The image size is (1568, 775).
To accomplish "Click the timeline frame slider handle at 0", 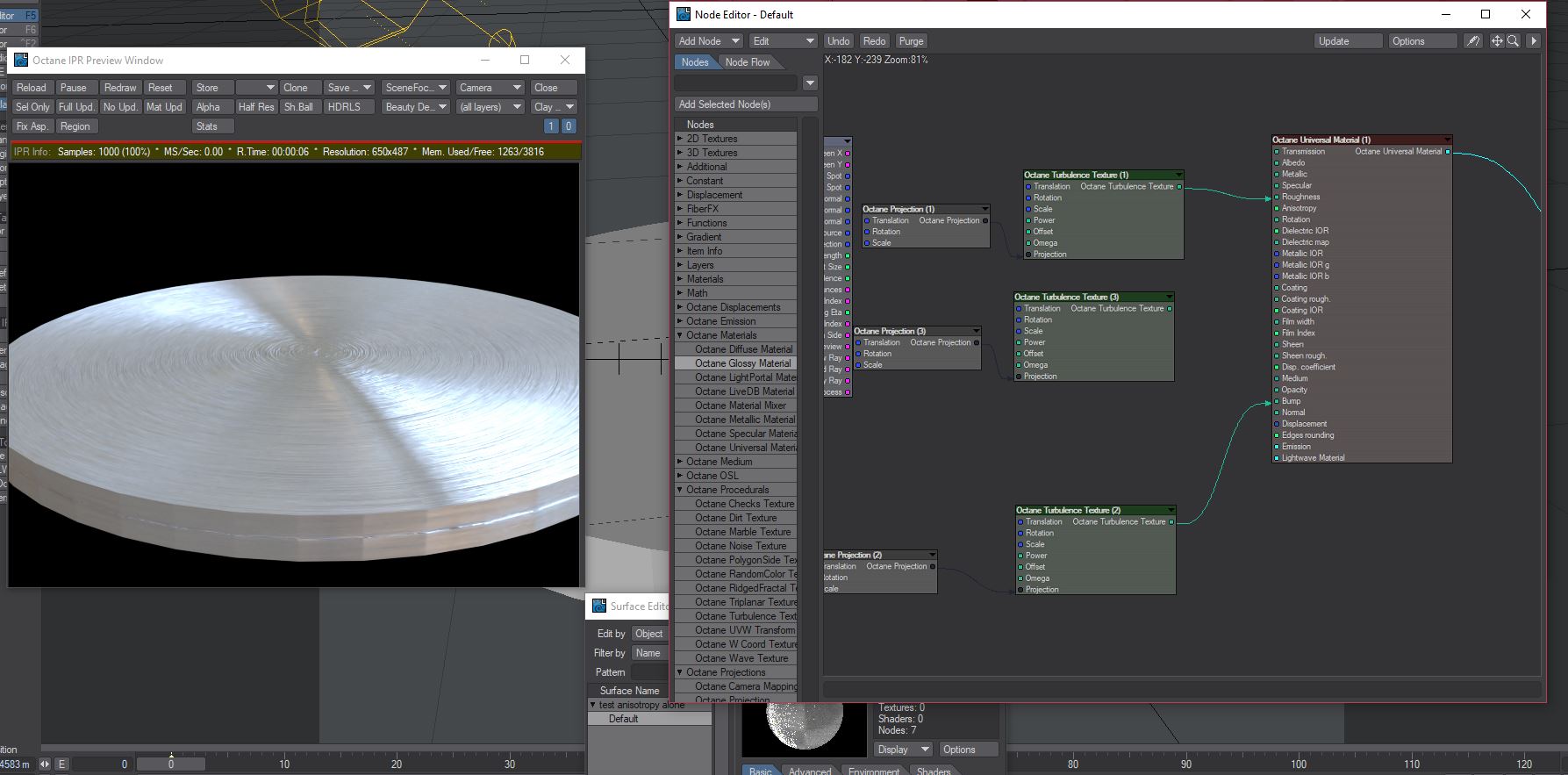I will point(171,764).
